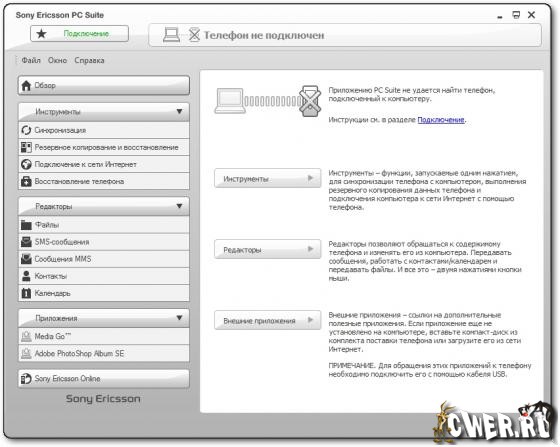560x447 pixels.
Task: Click the envelope icon for SMS-сообщения
Action: 26,242
